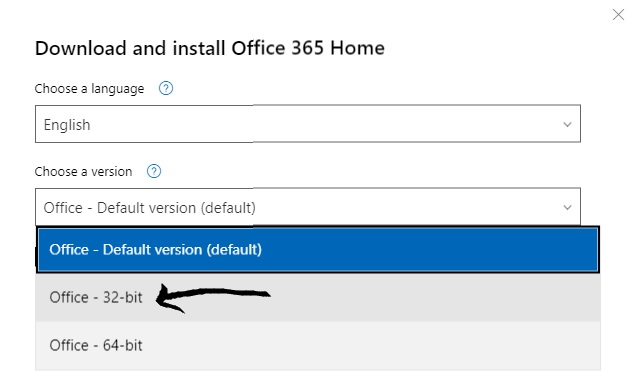The image size is (632, 373).
Task: Click the Download and install Office 365 Home heading
Action: point(210,48)
